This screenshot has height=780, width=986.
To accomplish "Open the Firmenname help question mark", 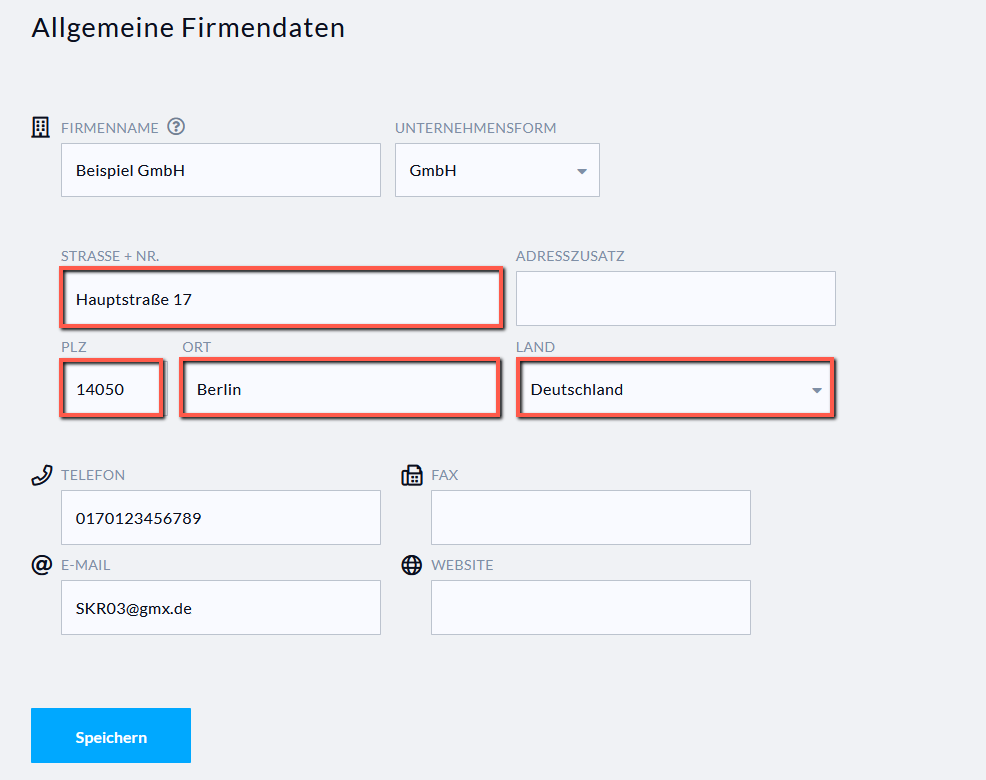I will [x=176, y=127].
